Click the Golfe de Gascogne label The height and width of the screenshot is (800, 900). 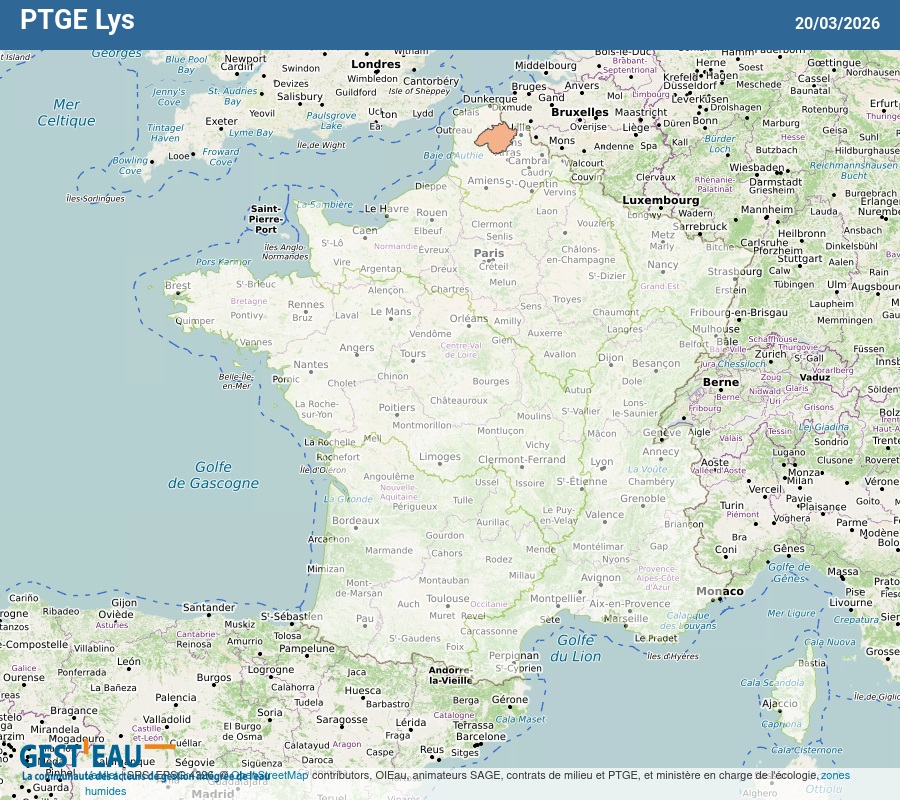pyautogui.click(x=213, y=475)
